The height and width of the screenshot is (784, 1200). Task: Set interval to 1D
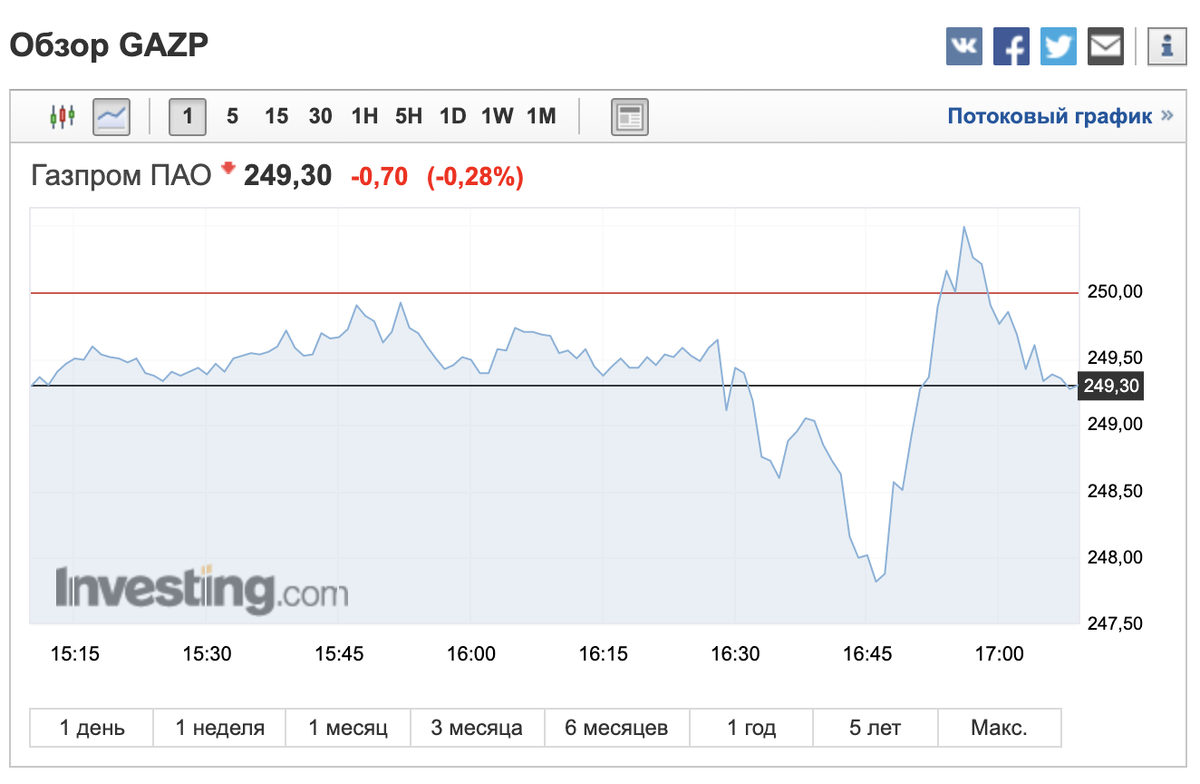pyautogui.click(x=453, y=117)
